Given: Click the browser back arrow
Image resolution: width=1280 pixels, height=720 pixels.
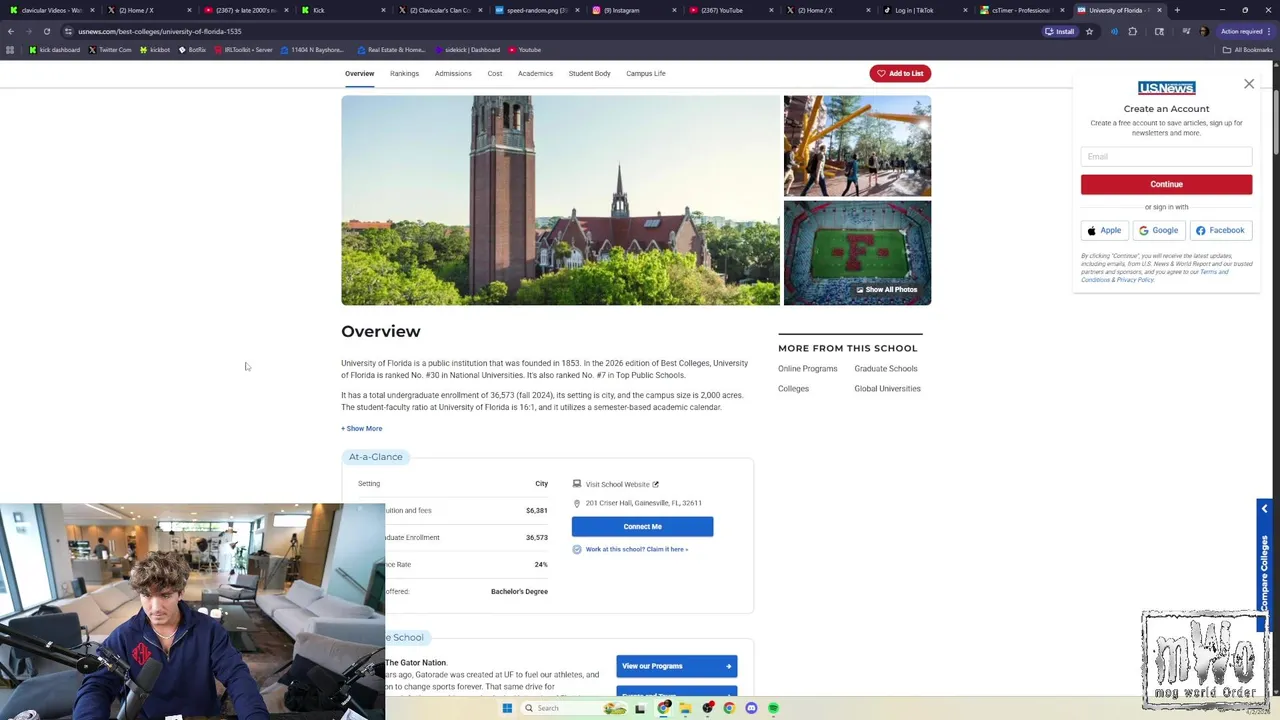Looking at the screenshot, I should tap(10, 31).
